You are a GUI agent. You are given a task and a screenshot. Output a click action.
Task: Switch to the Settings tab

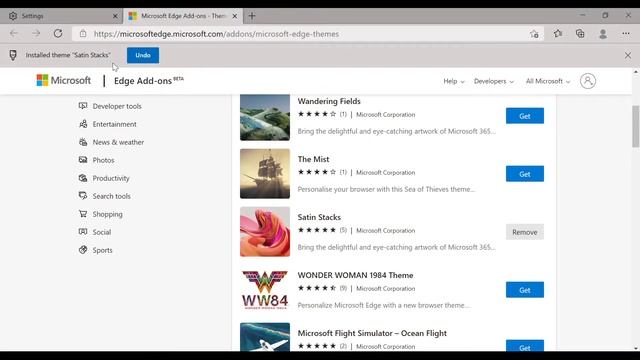(61, 16)
